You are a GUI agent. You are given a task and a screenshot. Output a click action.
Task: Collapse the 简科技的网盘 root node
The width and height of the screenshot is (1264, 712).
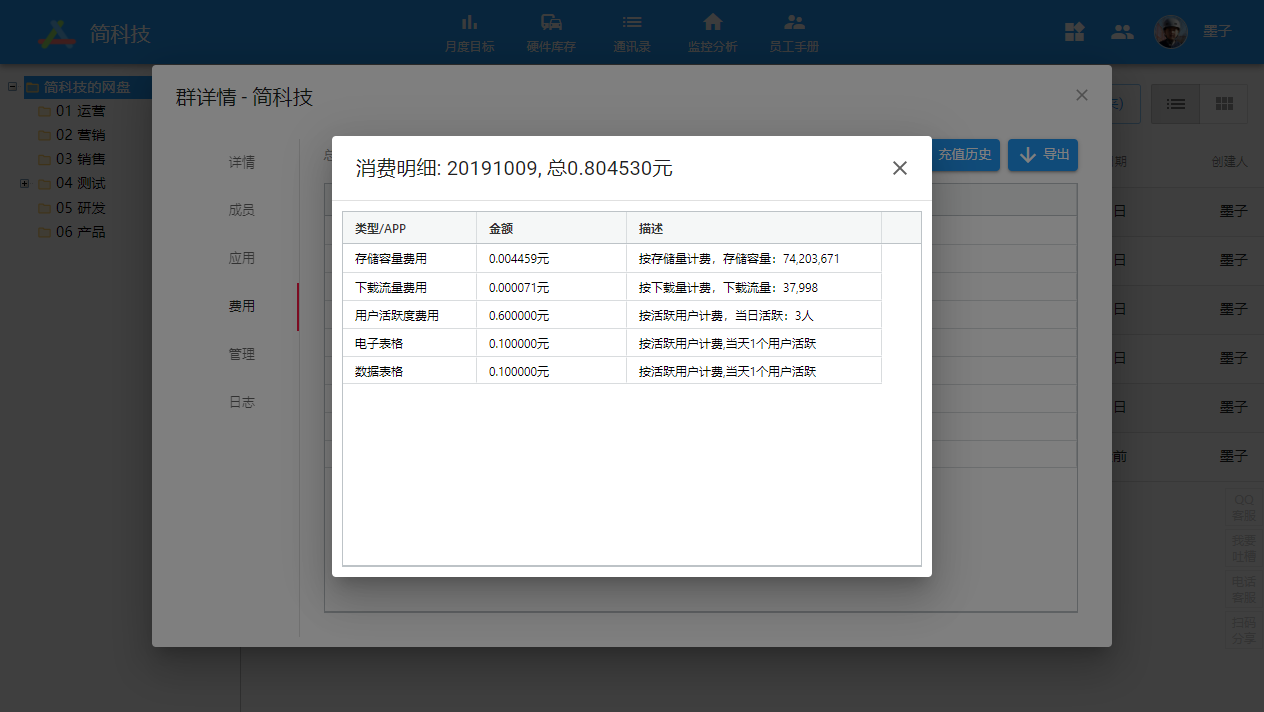click(12, 87)
